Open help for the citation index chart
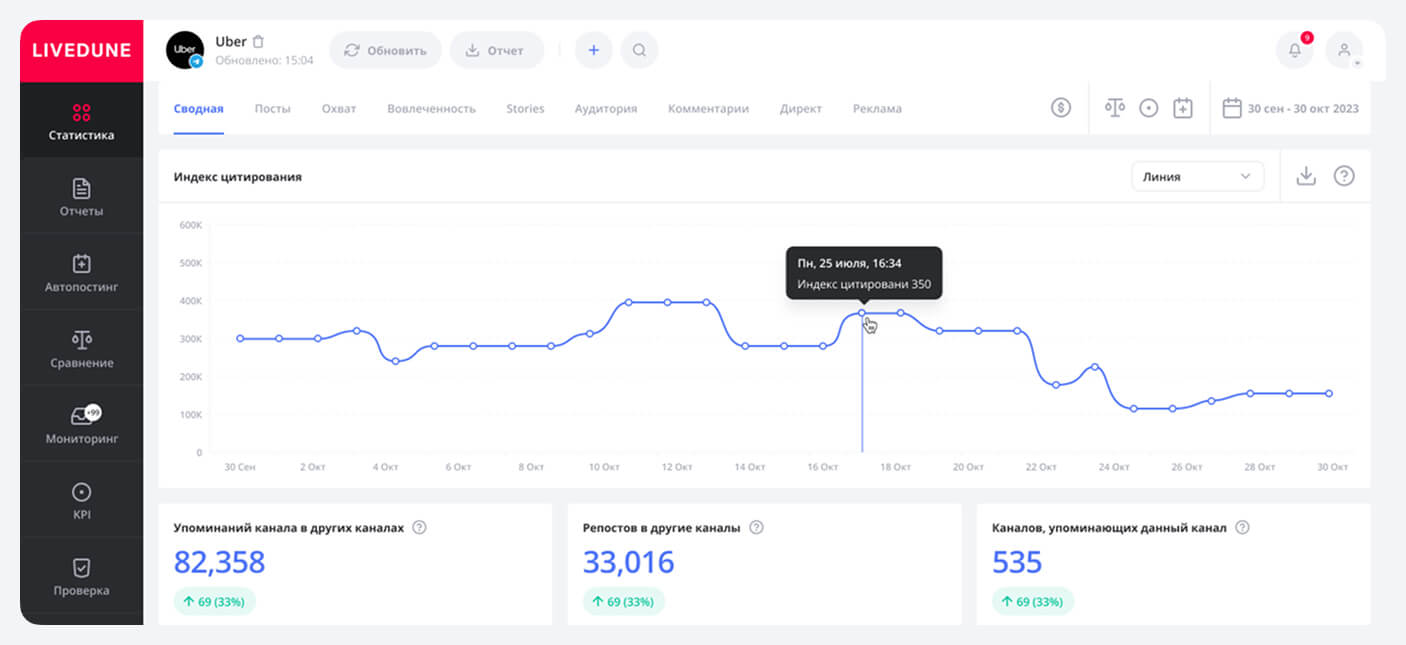The width and height of the screenshot is (1406, 645). point(1344,176)
